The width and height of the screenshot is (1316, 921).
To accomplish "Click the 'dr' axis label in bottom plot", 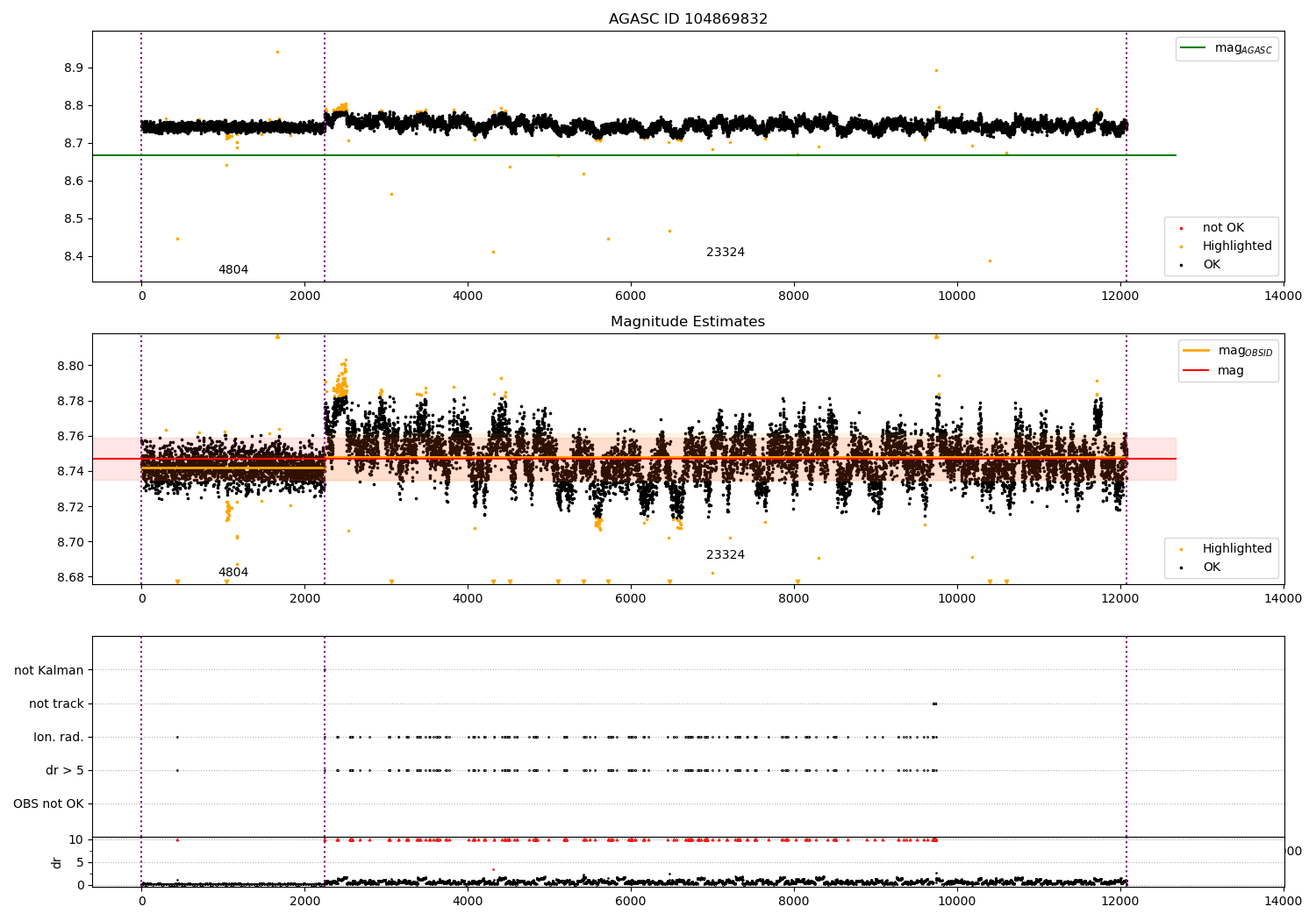I will (x=57, y=862).
